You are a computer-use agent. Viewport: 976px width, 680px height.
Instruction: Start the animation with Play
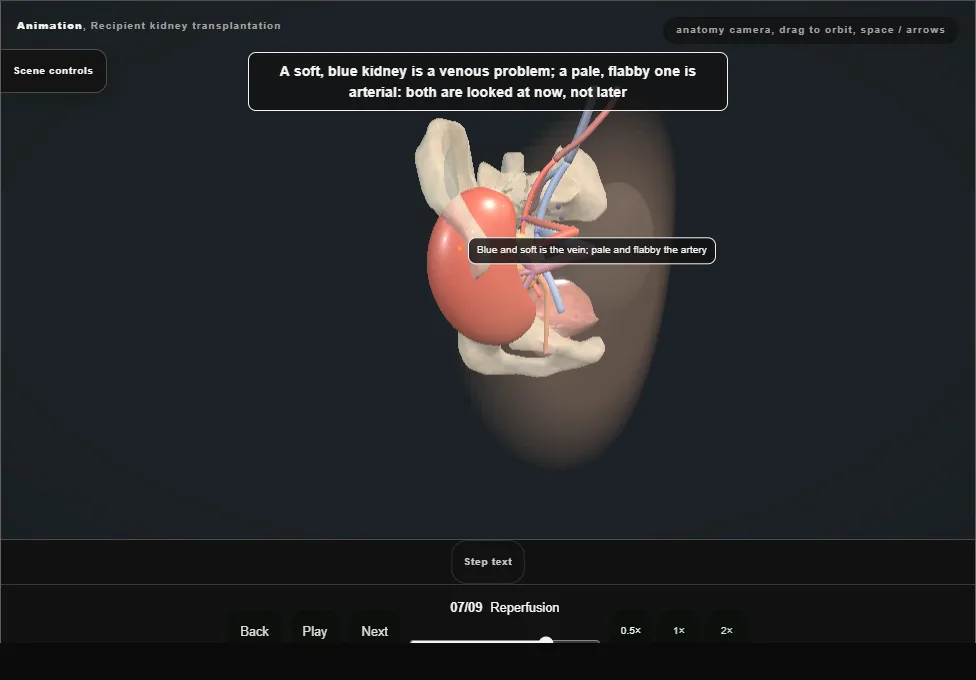pos(314,631)
